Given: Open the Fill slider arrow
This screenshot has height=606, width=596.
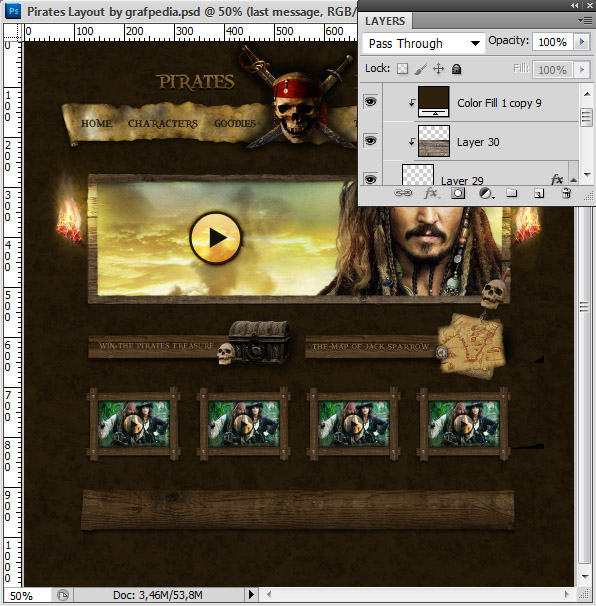Looking at the screenshot, I should (582, 70).
